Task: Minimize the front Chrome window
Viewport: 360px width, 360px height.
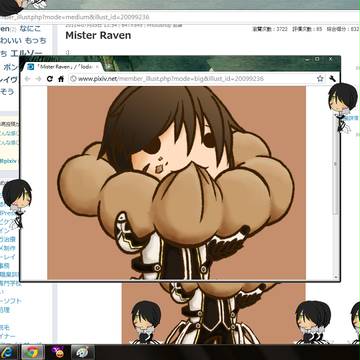Action: [x=307, y=59]
